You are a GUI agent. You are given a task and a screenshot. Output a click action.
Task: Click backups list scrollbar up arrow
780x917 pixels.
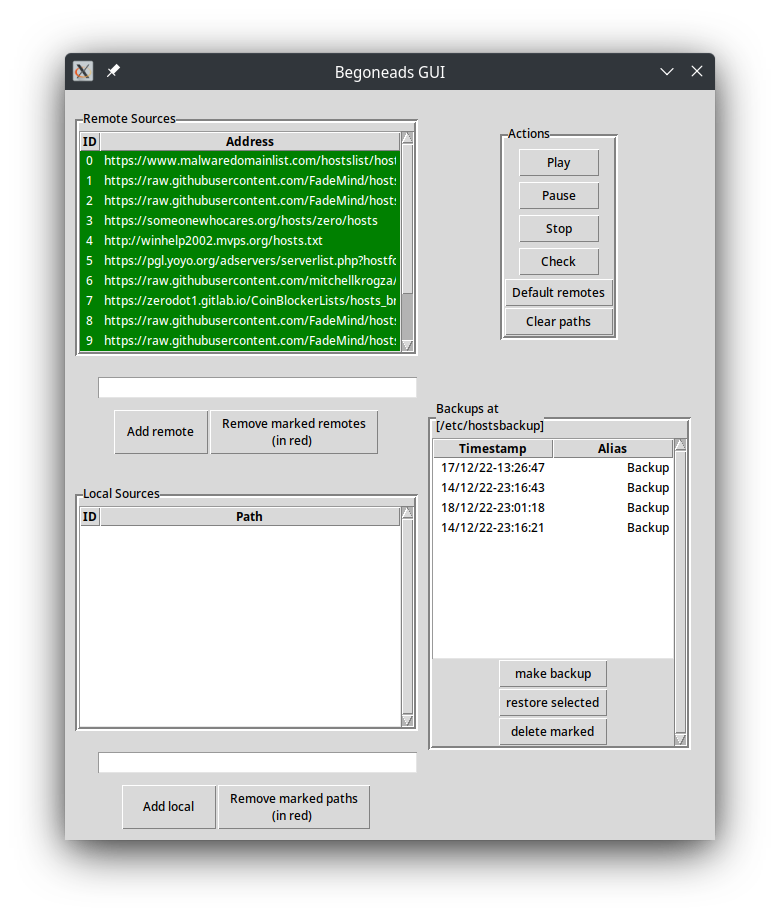click(x=680, y=445)
